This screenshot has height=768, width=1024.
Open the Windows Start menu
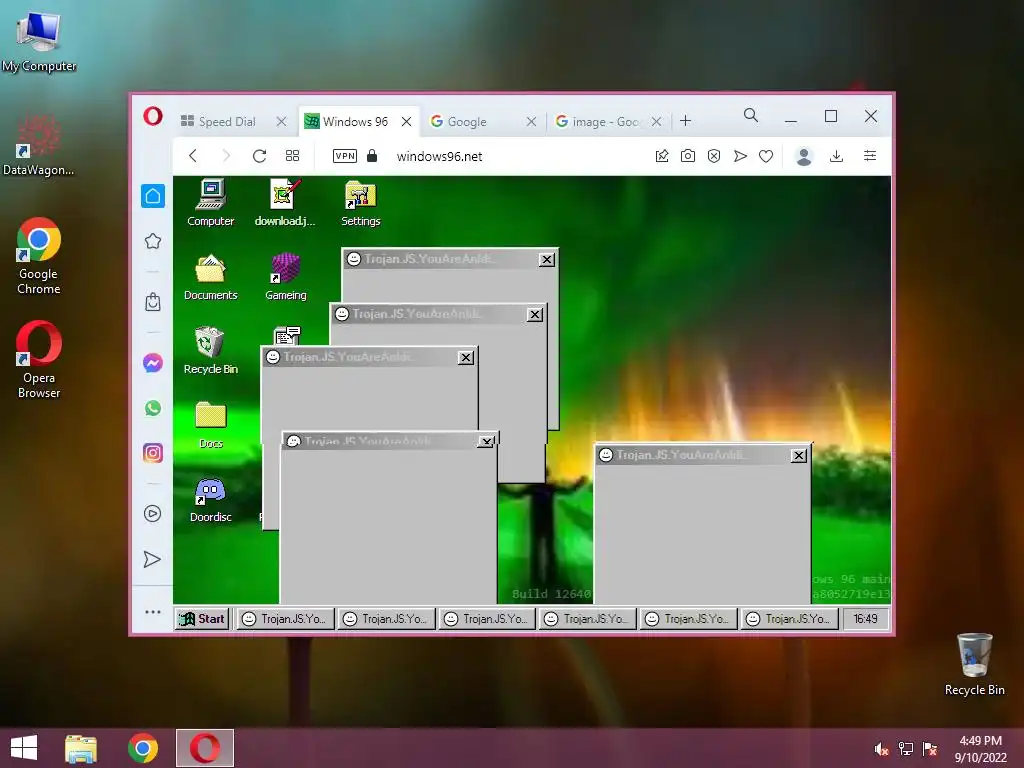(24, 748)
